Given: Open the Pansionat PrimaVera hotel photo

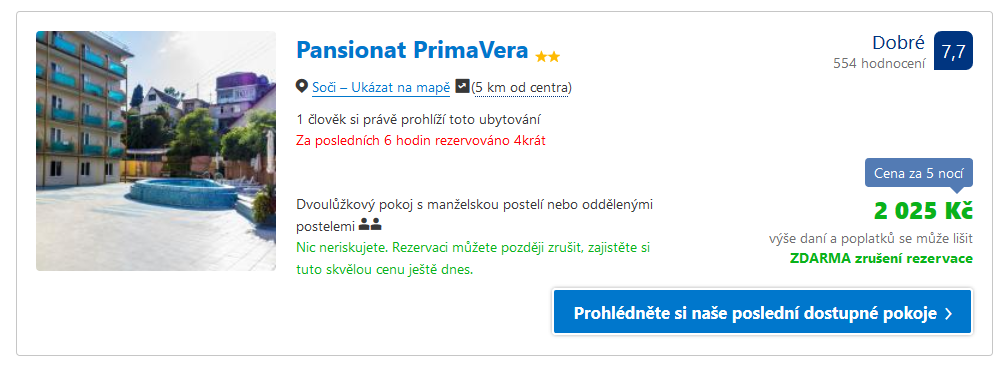Looking at the screenshot, I should (156, 151).
